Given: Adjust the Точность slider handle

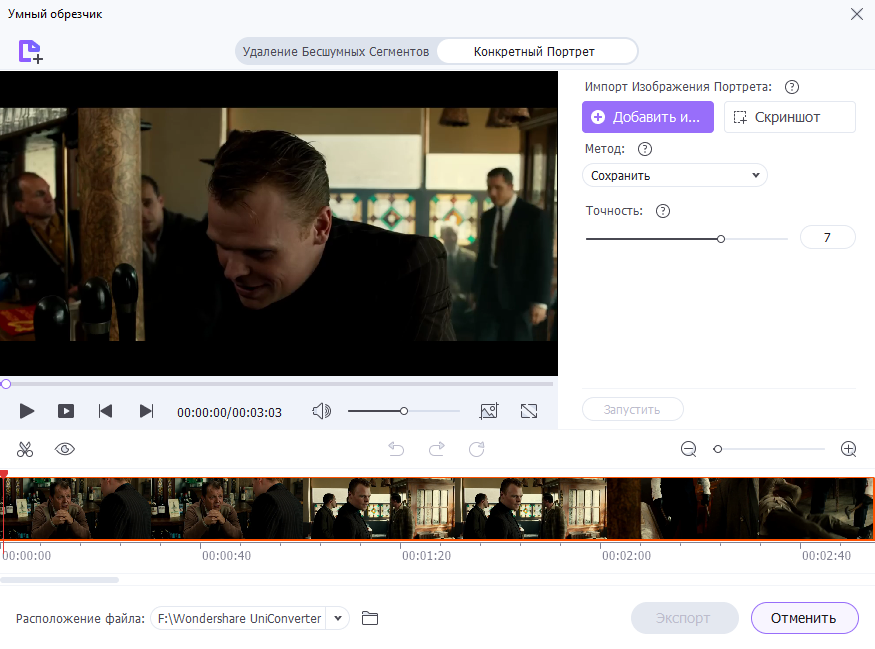Looking at the screenshot, I should tap(720, 239).
